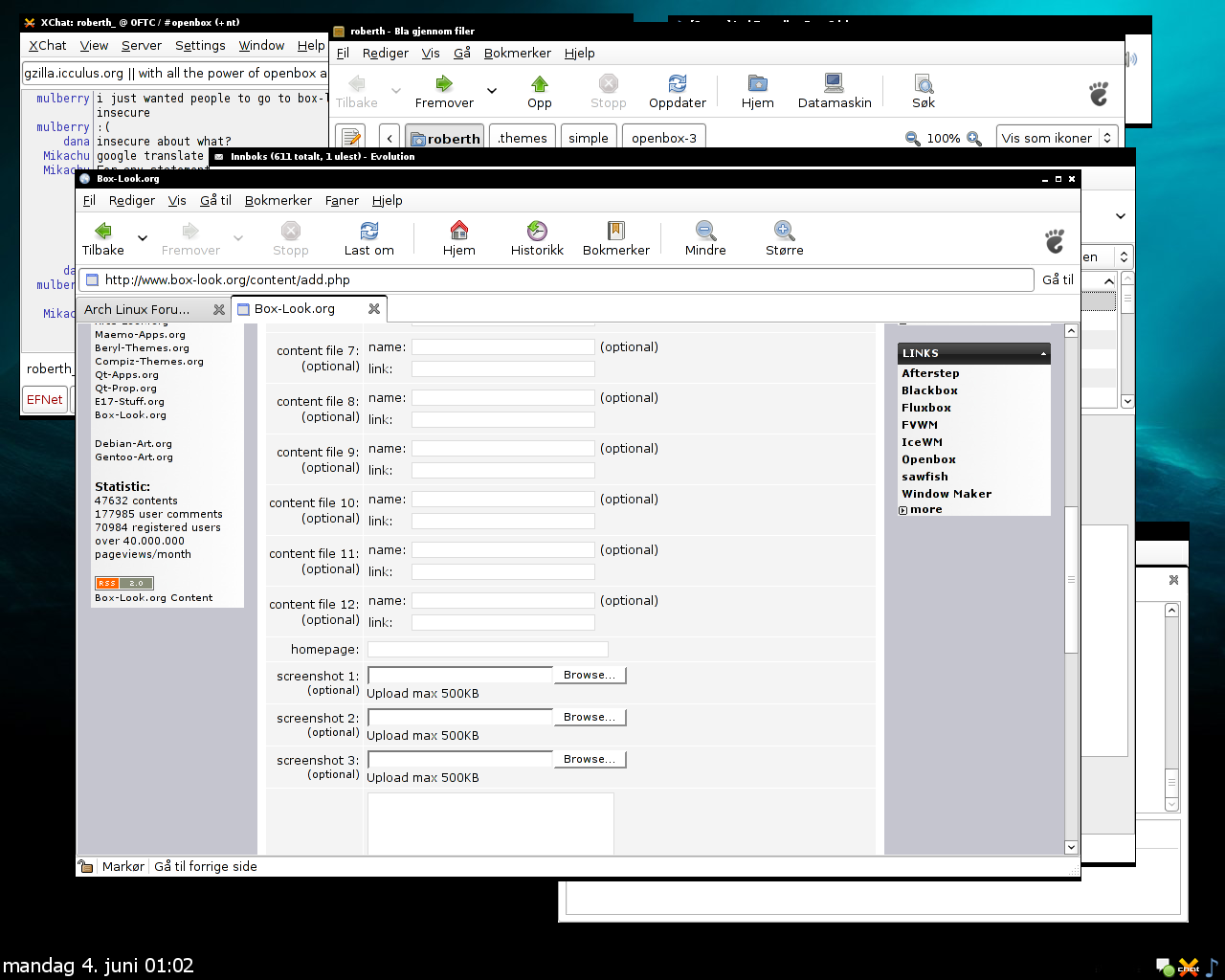Collapse the LINKS panel using its arrow
Screen dimensions: 1225x980
click(1043, 354)
